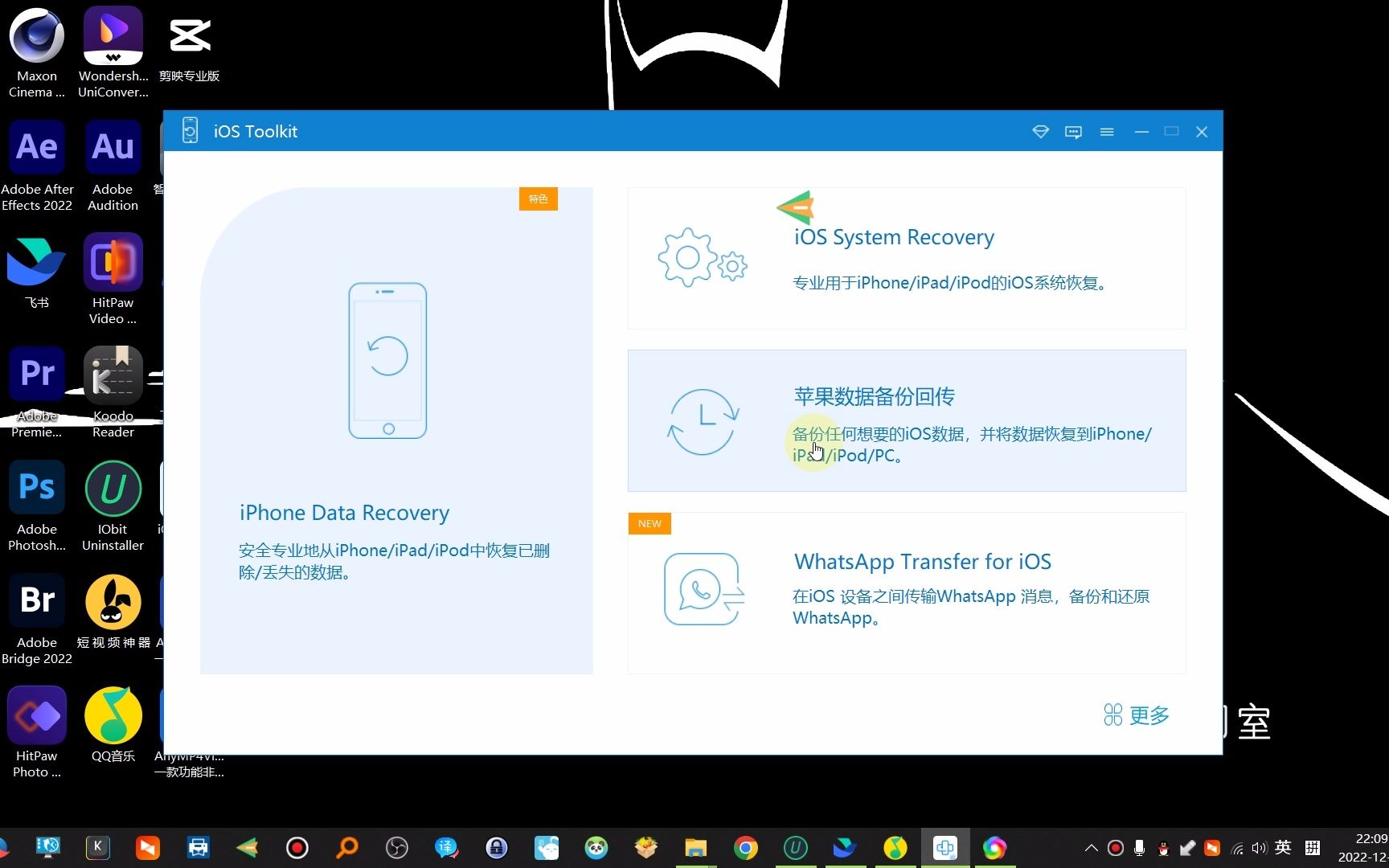Click the feedback chat bubble icon
This screenshot has height=868, width=1389.
(1073, 131)
